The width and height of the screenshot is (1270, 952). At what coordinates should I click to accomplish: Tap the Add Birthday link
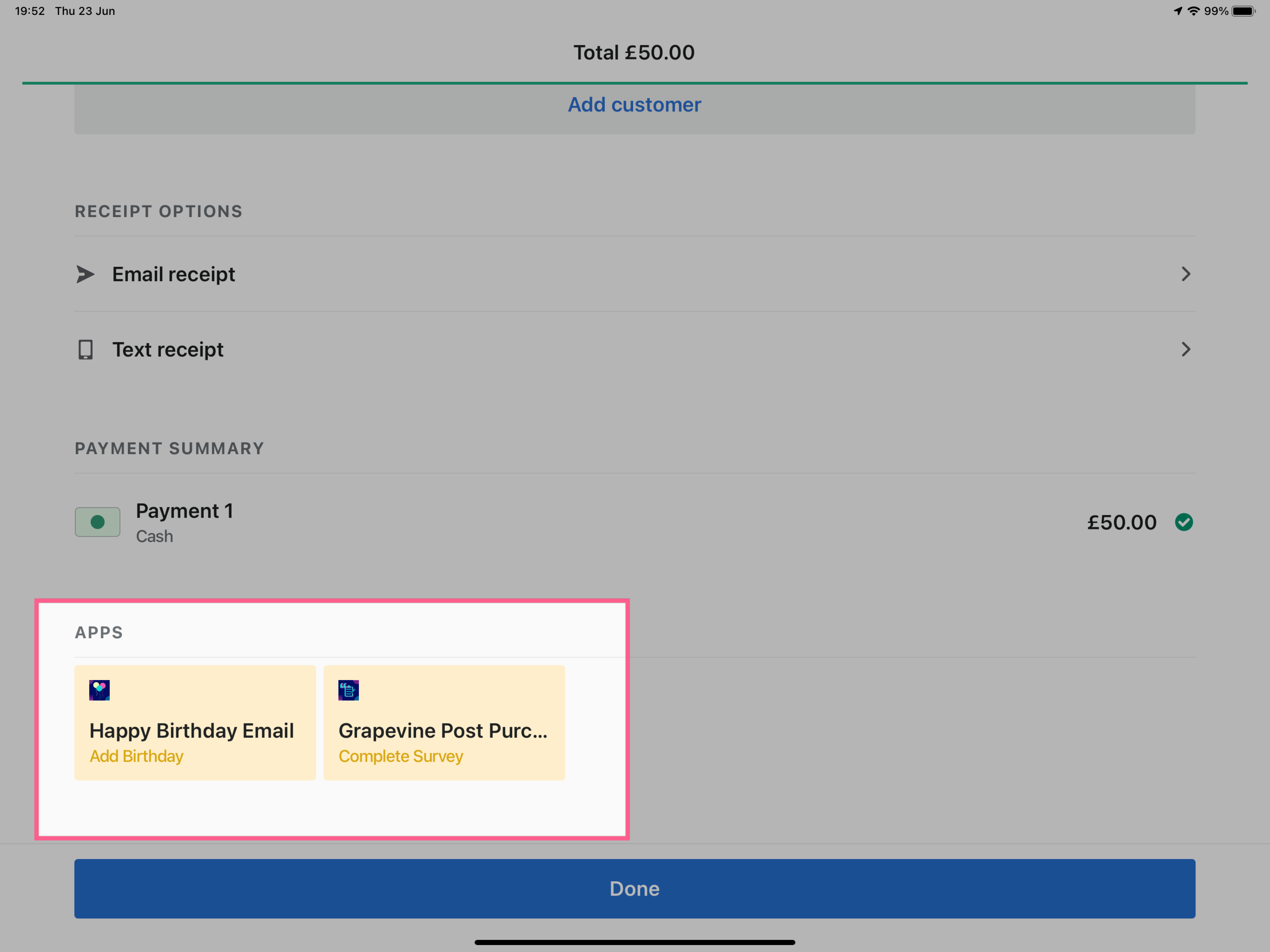point(137,756)
